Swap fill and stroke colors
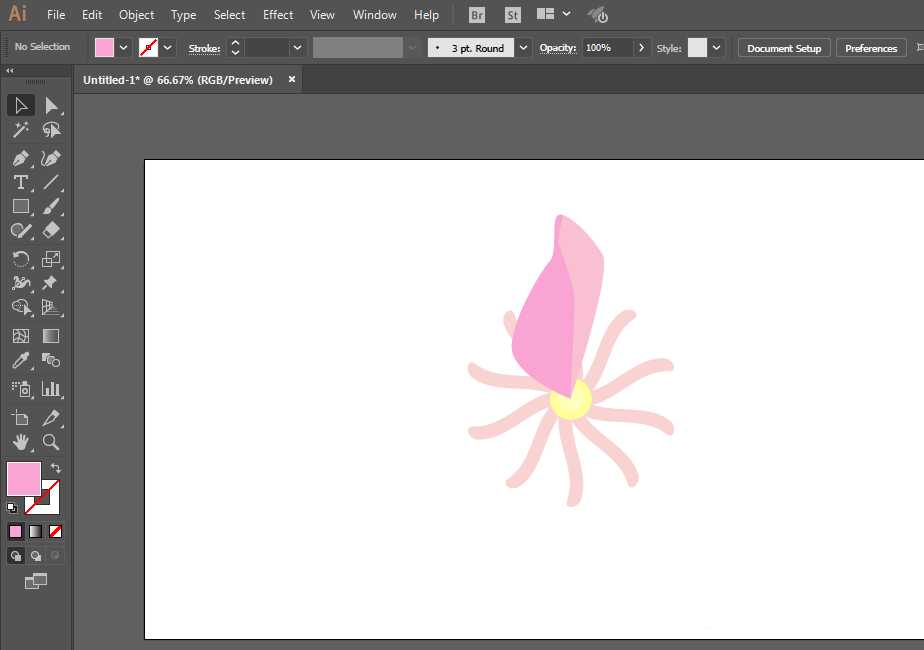Image resolution: width=924 pixels, height=650 pixels. [56, 468]
